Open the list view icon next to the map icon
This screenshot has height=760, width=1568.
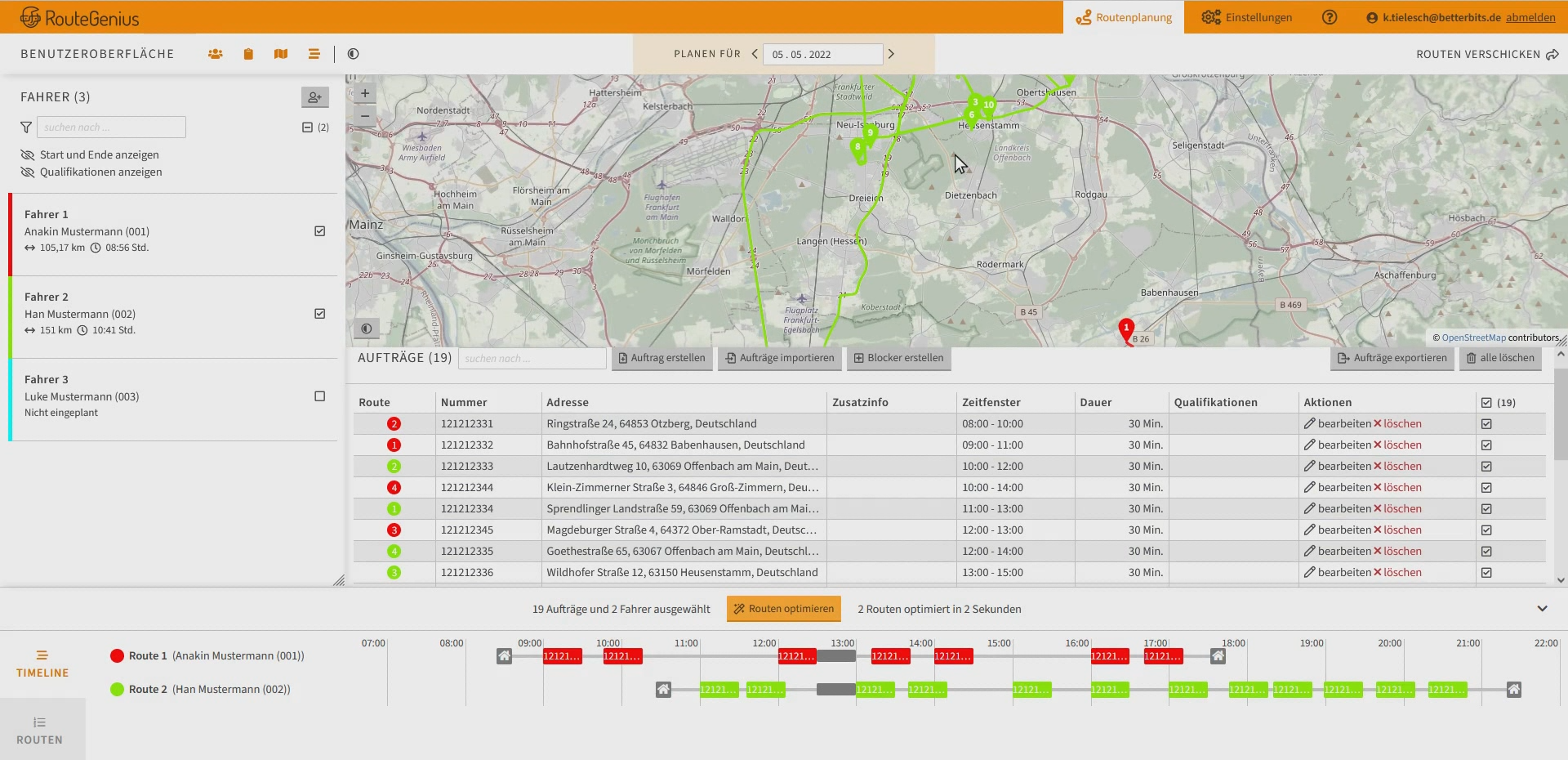[x=314, y=53]
